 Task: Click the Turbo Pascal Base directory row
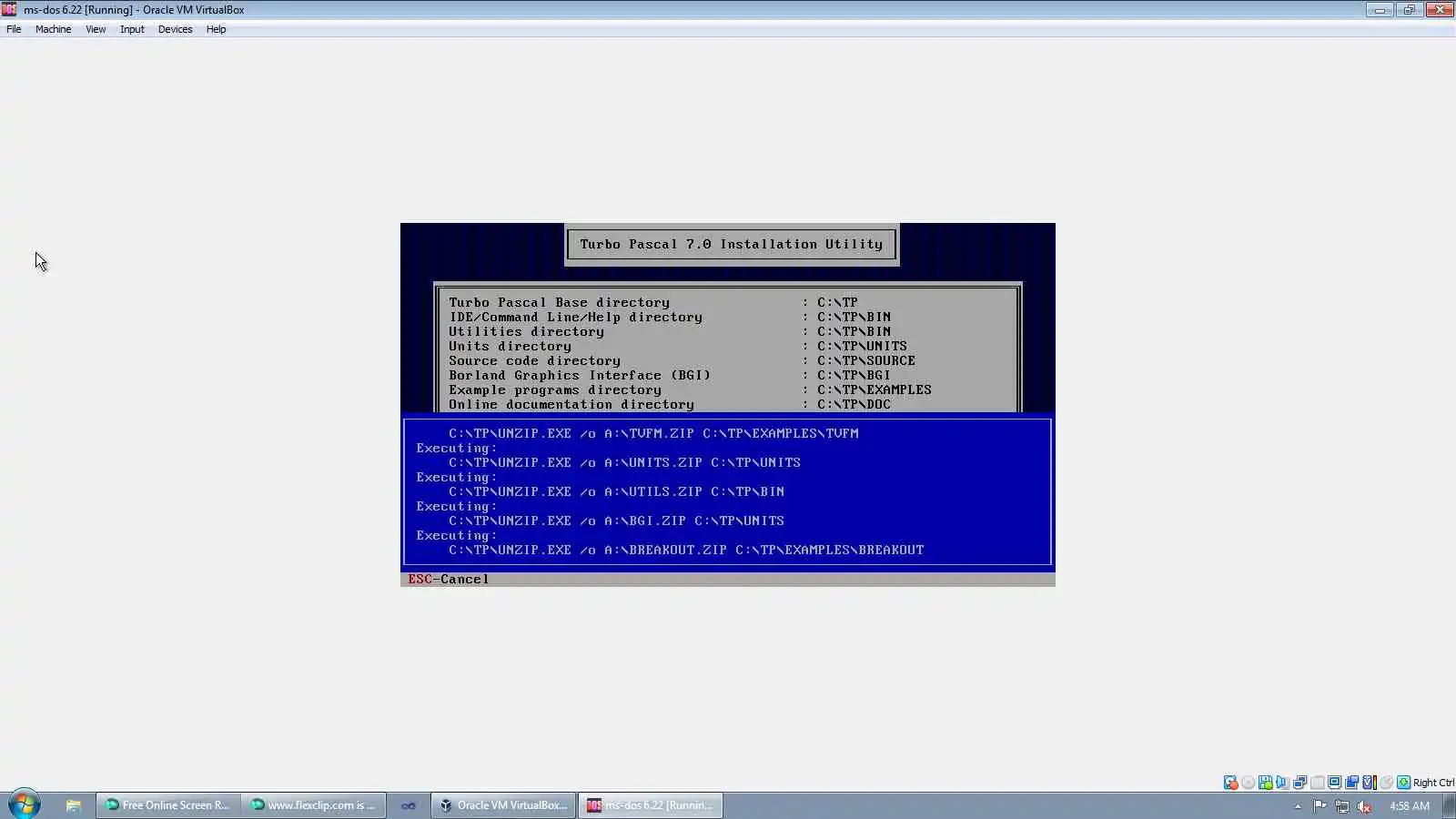pos(653,303)
